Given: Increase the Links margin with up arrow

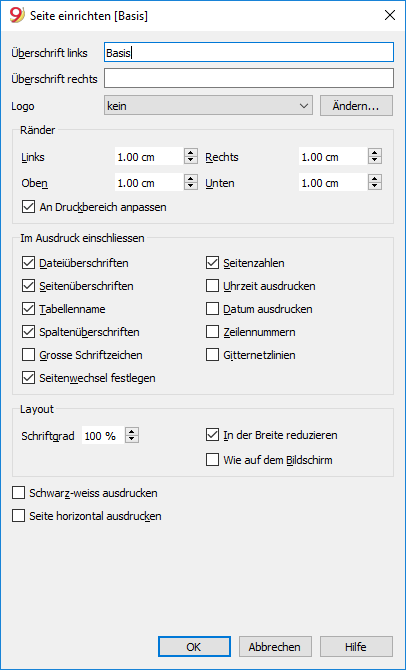Looking at the screenshot, I should coord(191,153).
